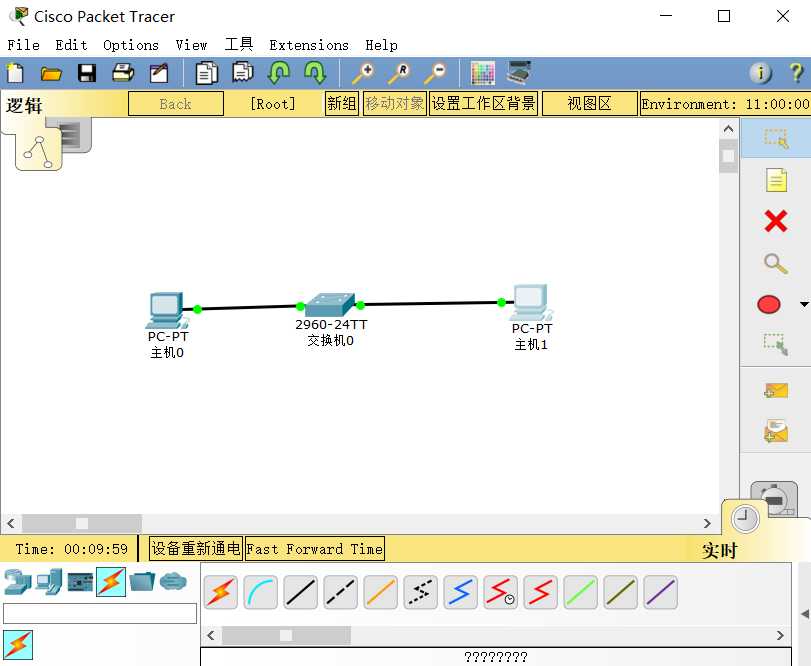This screenshot has width=811, height=666.
Task: Copy using the toolbar copy icon
Action: click(207, 73)
